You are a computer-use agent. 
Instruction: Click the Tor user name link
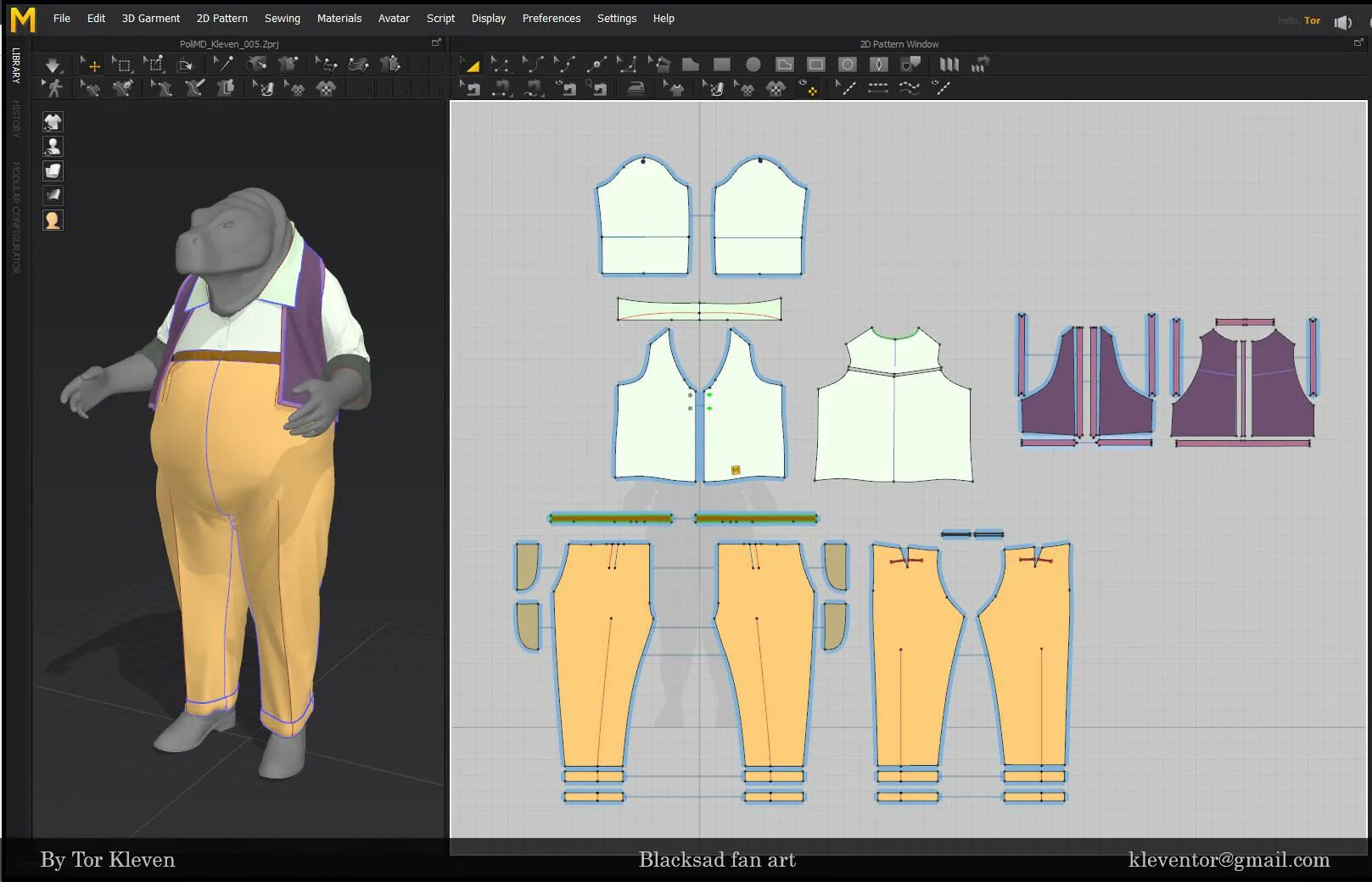(x=1312, y=20)
